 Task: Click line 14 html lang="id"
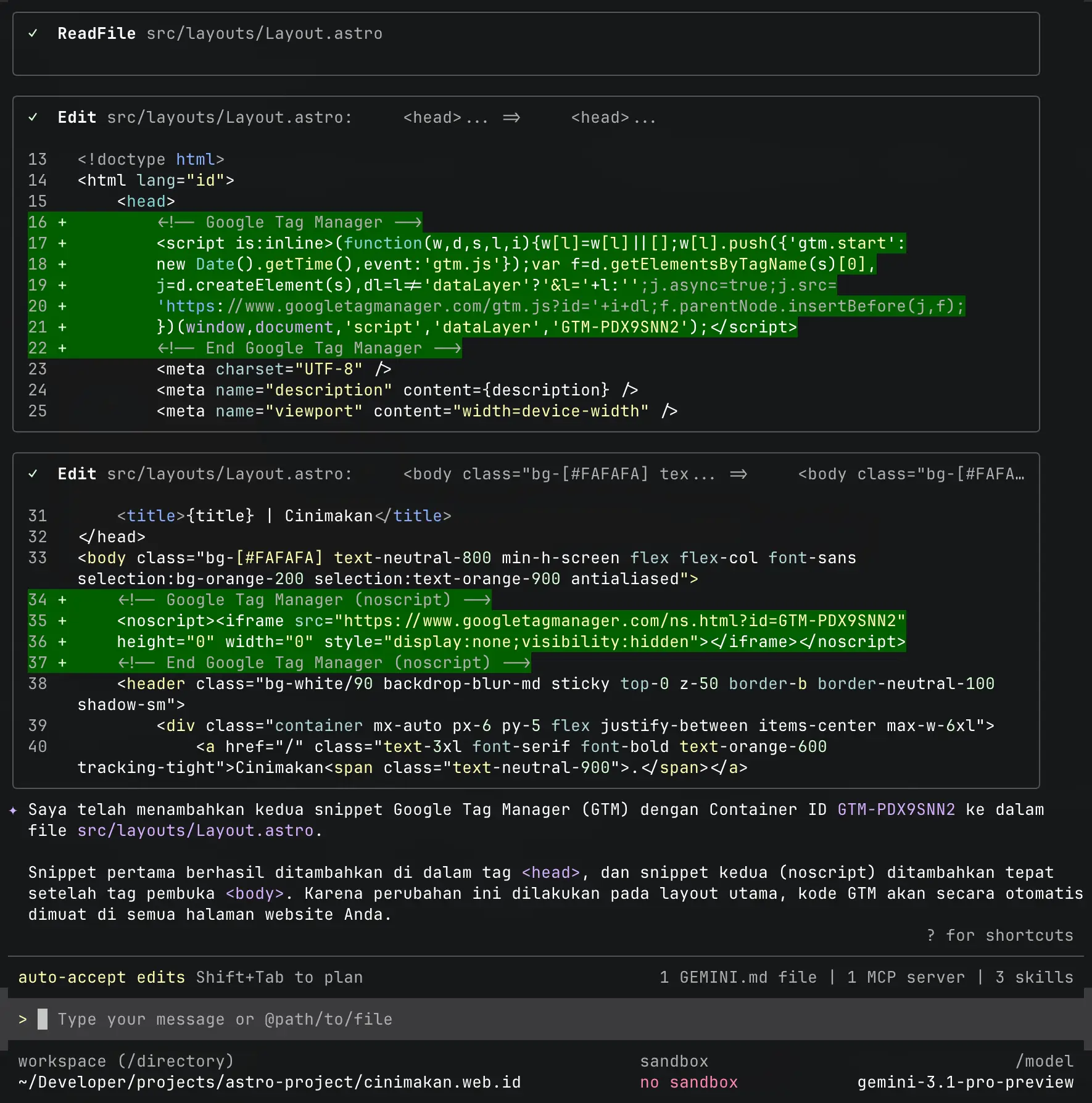click(x=155, y=180)
